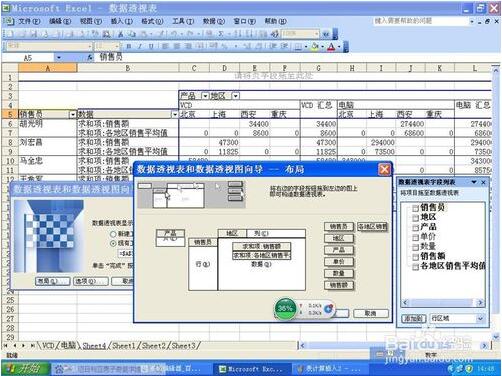
Task: Click the 选项 button in wizard dialog
Action: click(x=91, y=281)
